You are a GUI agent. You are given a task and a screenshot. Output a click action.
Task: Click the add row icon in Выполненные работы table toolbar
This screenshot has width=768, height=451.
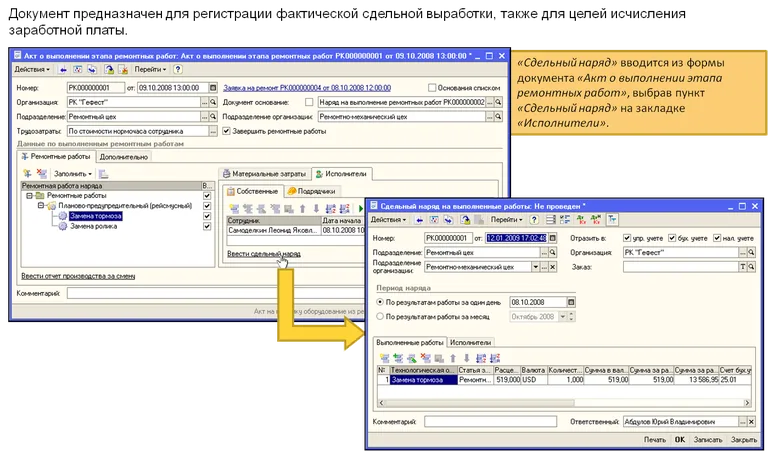384,357
